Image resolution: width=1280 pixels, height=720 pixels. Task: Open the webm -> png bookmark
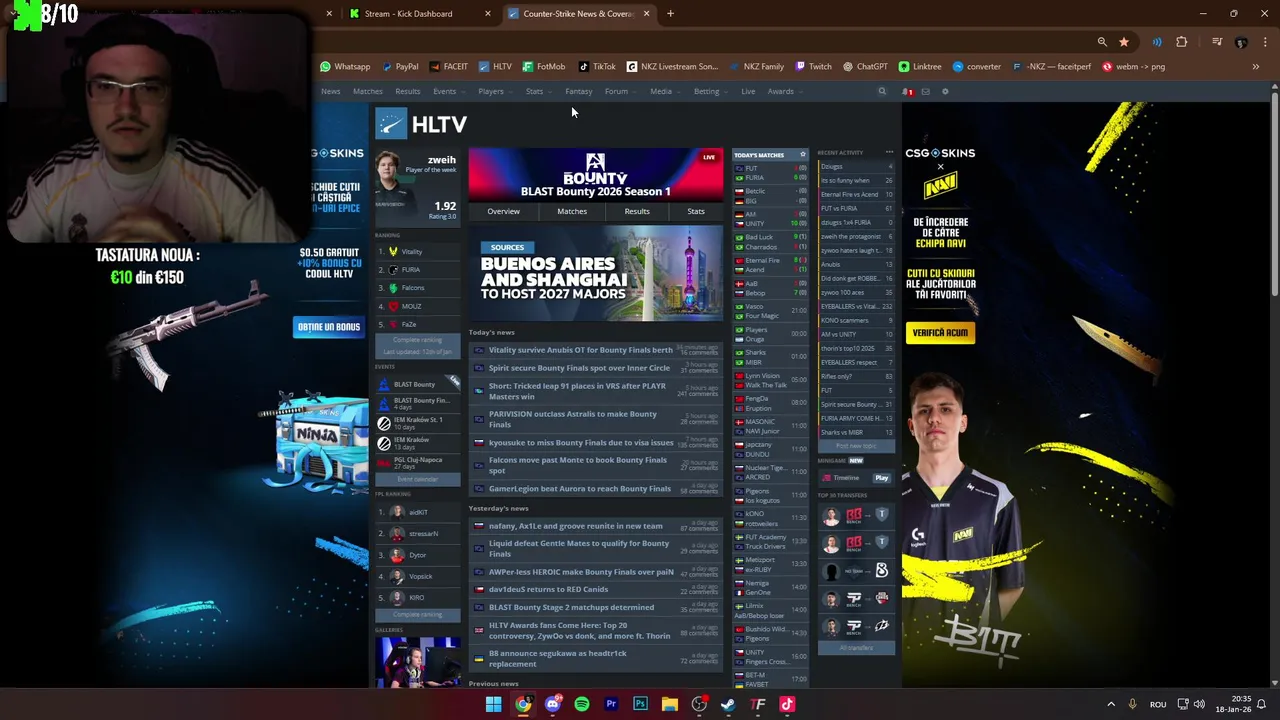[1133, 67]
